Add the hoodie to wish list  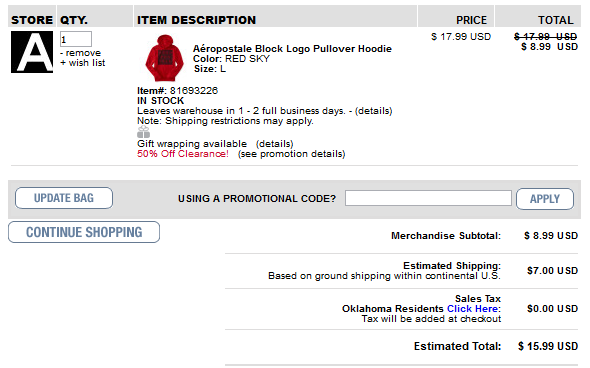pos(83,63)
